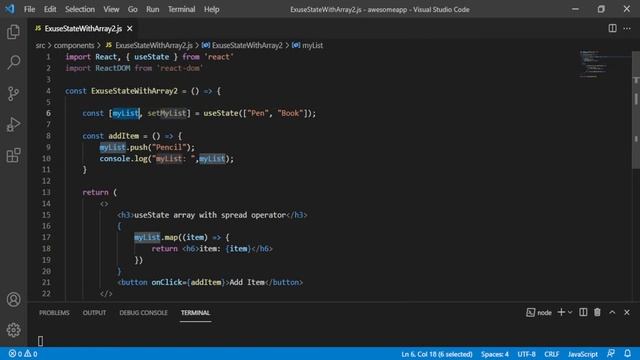Switch to the PROBLEMS panel tab
The image size is (640, 360).
(54, 313)
